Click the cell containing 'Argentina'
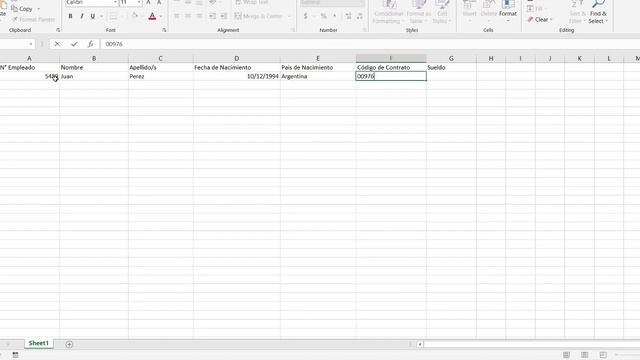This screenshot has width=640, height=360. pos(318,76)
